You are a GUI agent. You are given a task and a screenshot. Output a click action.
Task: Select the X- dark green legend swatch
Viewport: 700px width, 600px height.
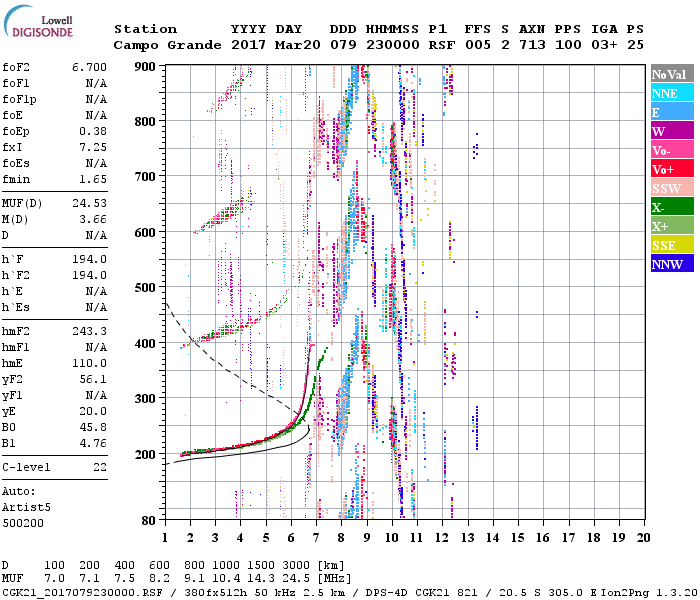pyautogui.click(x=672, y=207)
